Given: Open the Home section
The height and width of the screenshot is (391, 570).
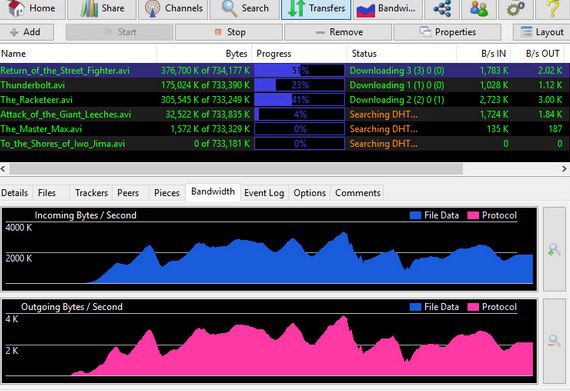Looking at the screenshot, I should (32, 9).
